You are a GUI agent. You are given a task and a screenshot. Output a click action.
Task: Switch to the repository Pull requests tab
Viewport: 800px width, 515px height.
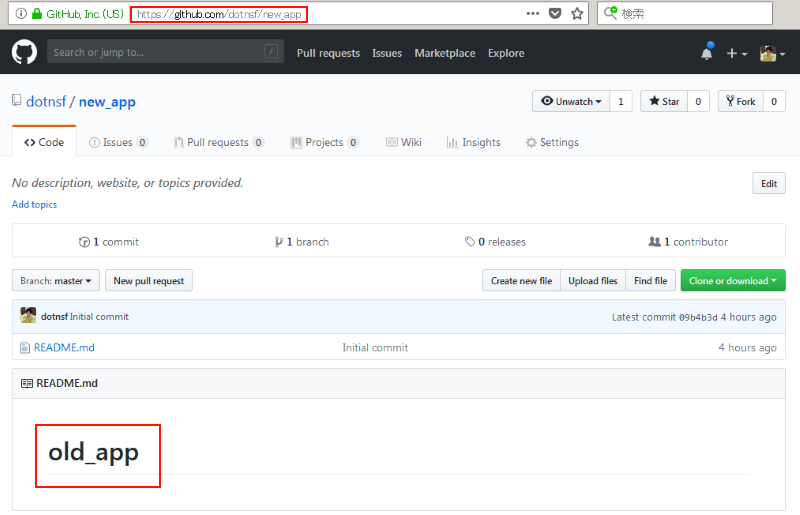(218, 142)
